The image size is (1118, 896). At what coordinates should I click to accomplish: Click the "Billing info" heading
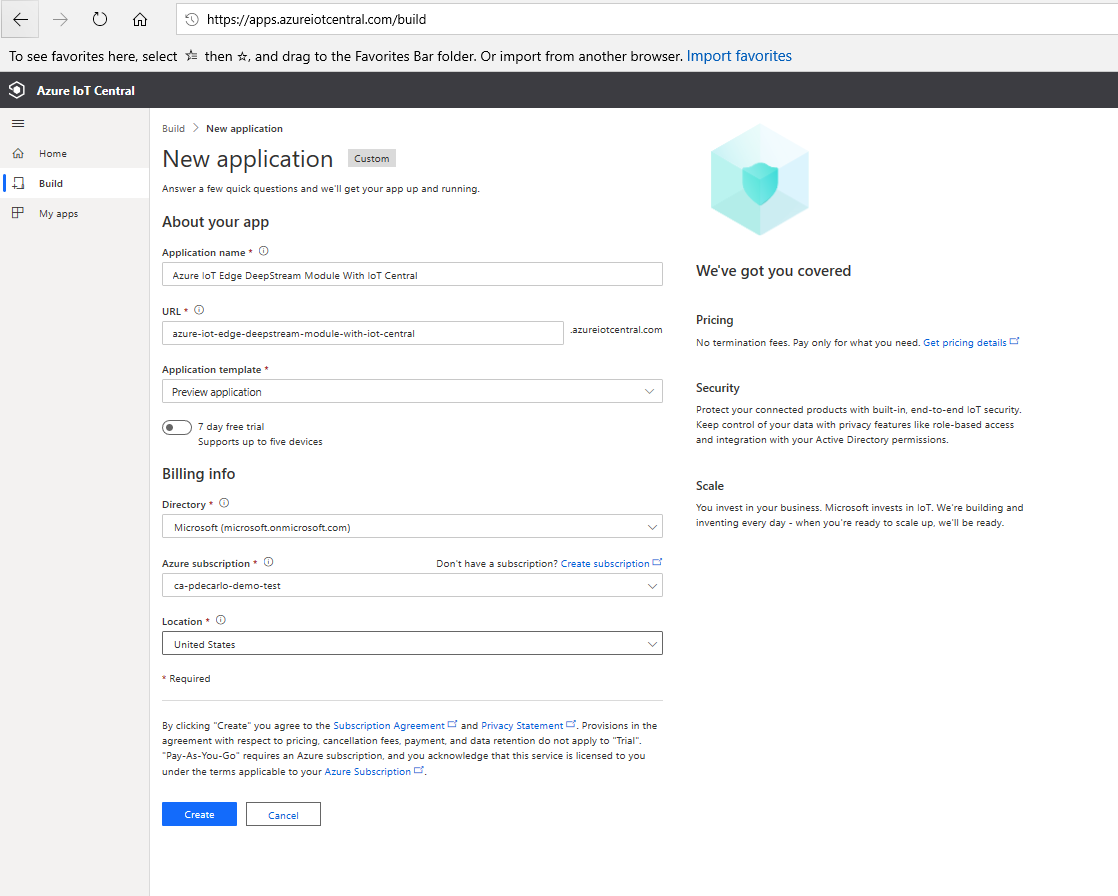click(198, 474)
